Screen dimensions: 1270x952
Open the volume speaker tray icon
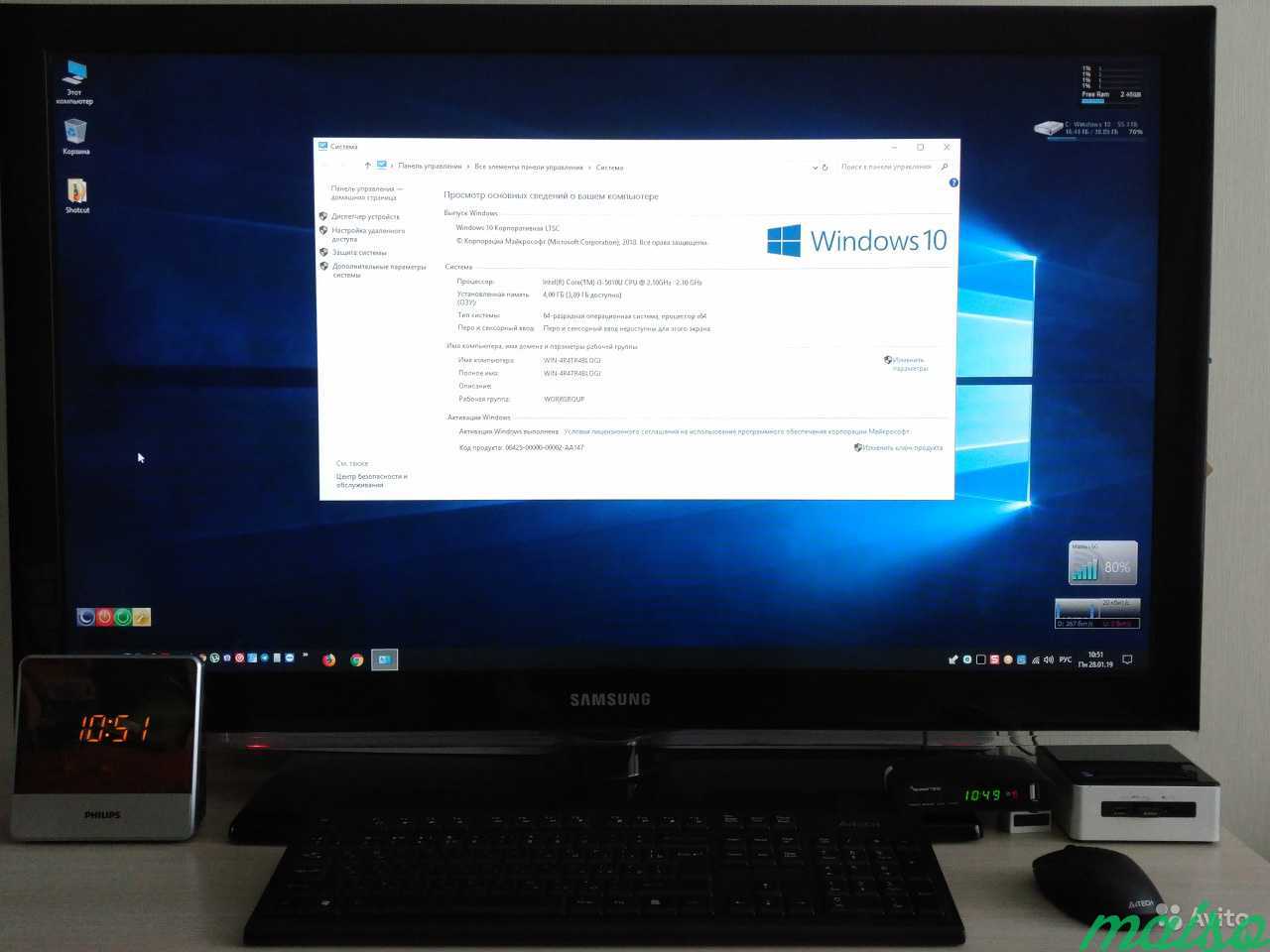pyautogui.click(x=1049, y=659)
